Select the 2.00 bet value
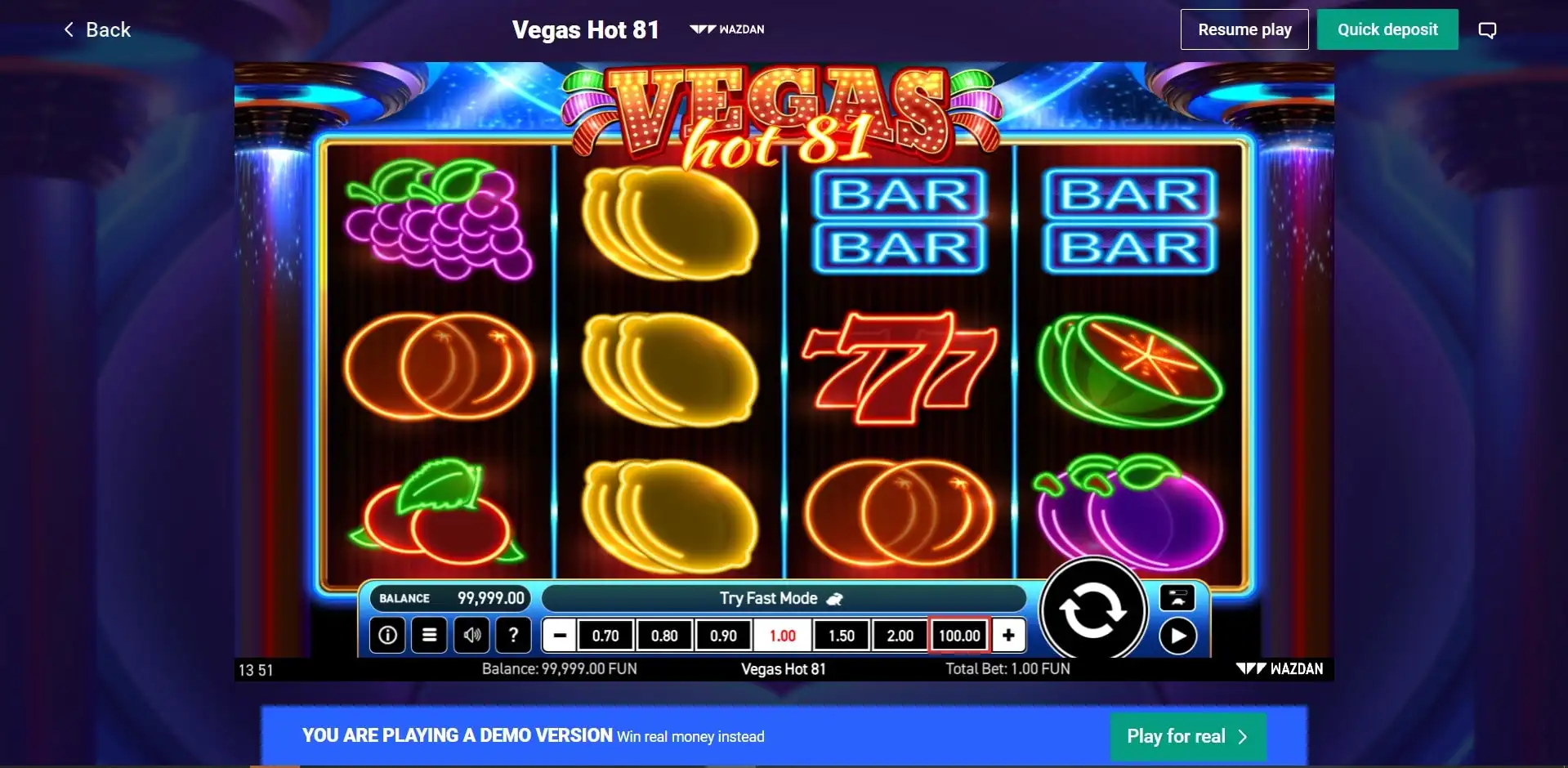 (x=900, y=635)
